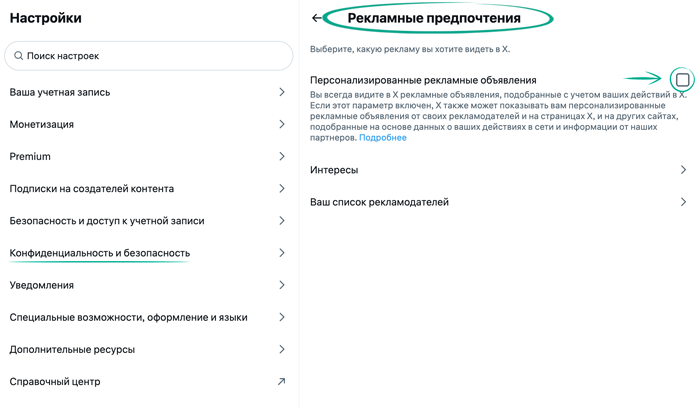Enable Персонализированные рекламные объявления checkbox
This screenshot has height=408, width=700.
coord(682,79)
